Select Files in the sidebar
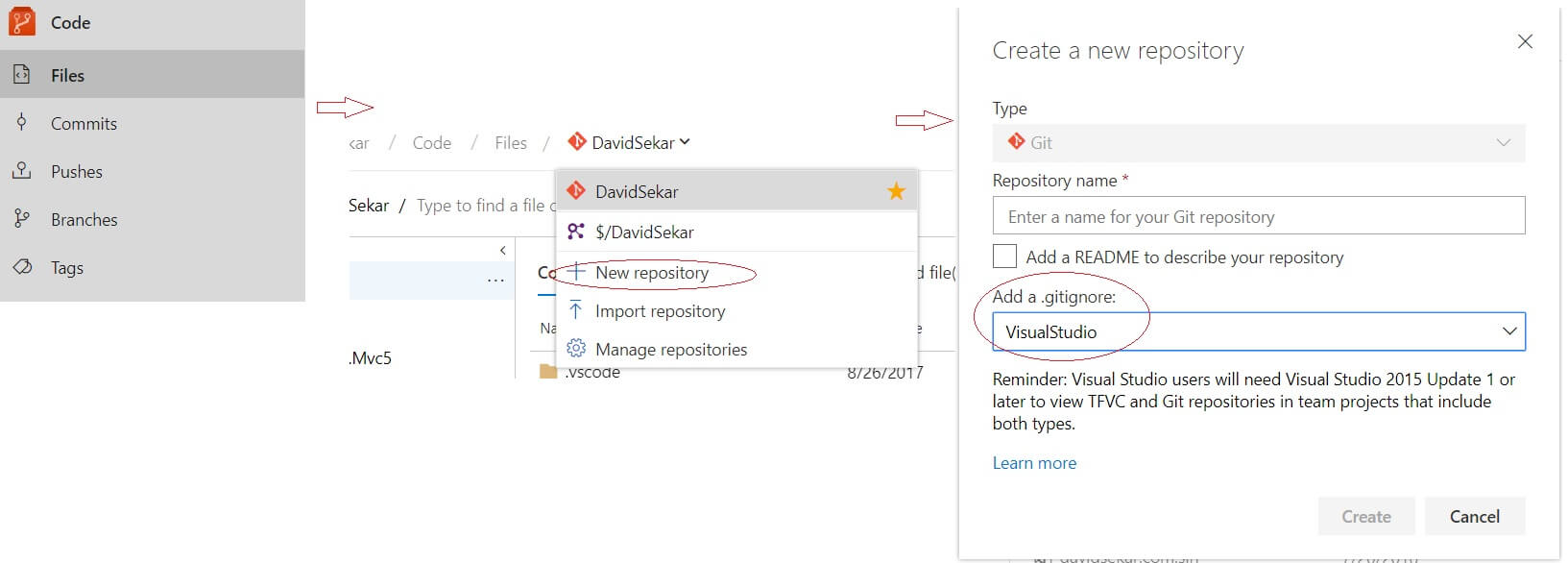 coord(153,75)
